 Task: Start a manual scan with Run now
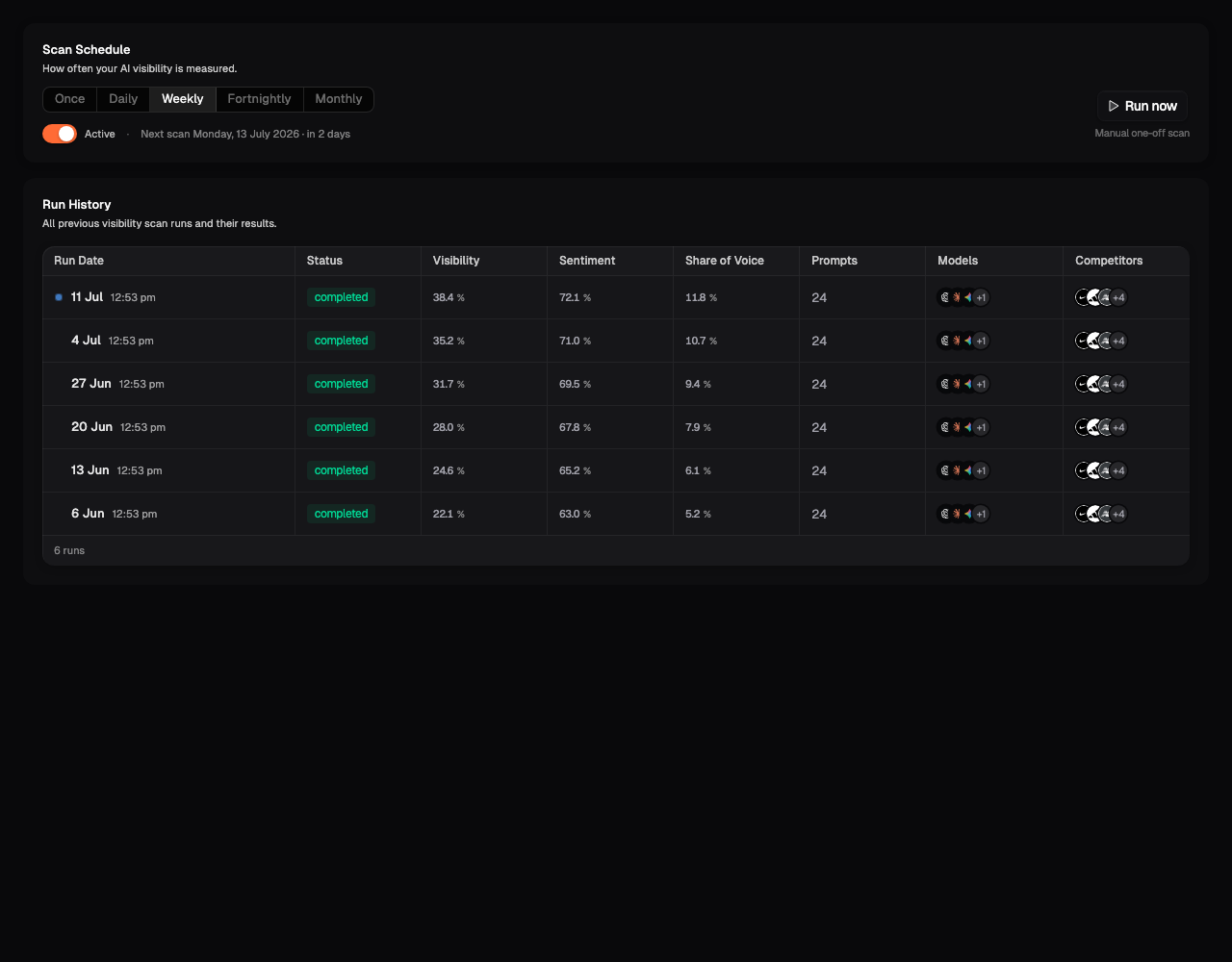point(1142,106)
